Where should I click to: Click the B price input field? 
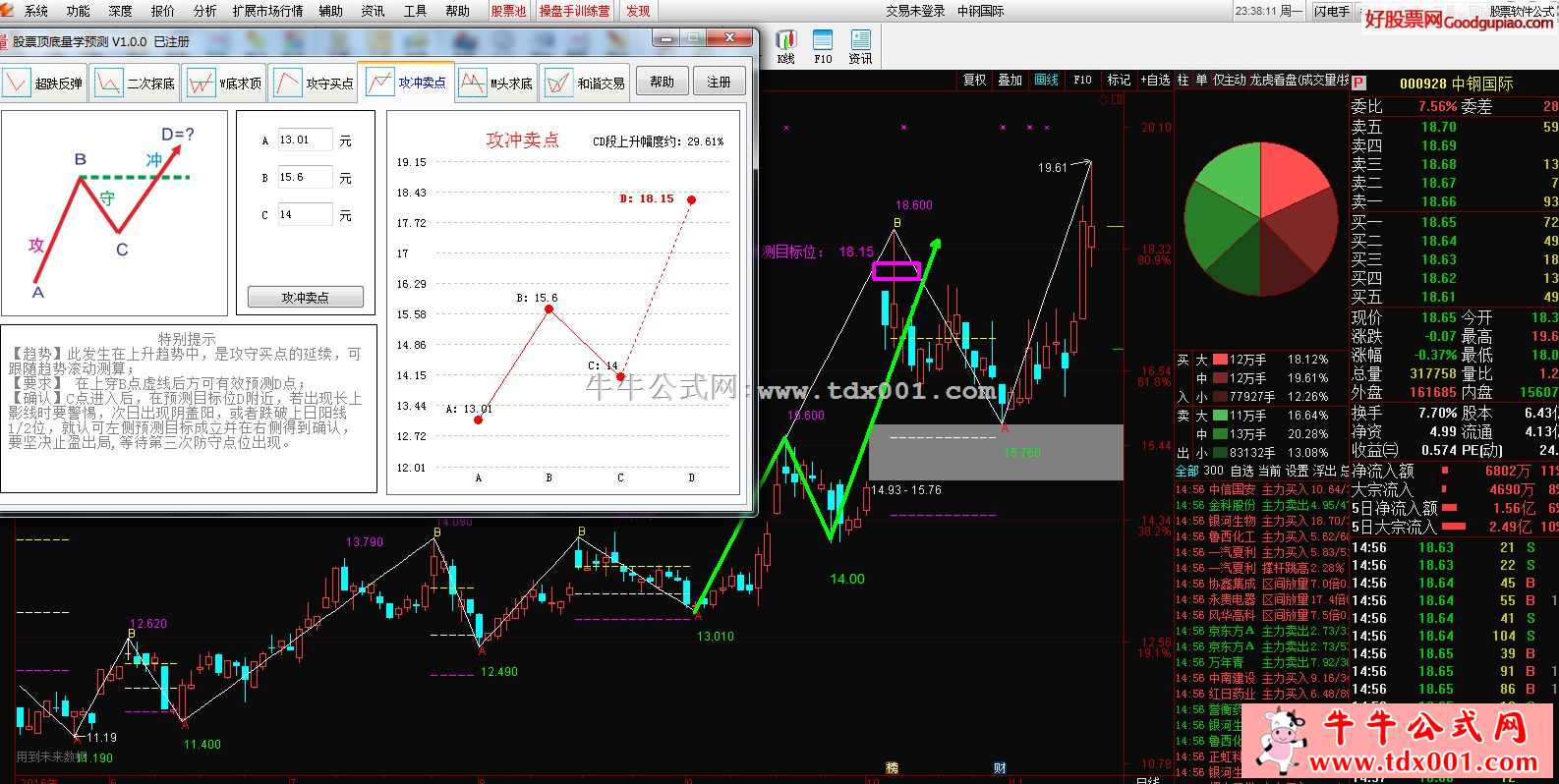coord(305,178)
